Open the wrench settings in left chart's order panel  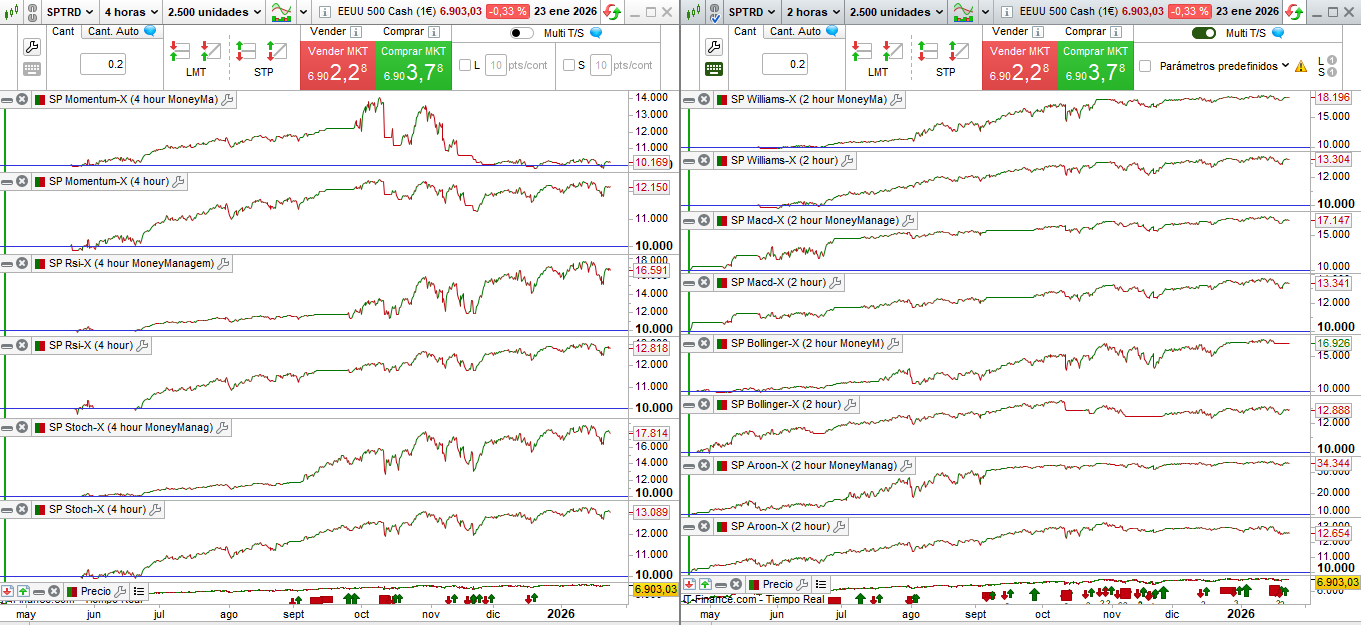(32, 47)
